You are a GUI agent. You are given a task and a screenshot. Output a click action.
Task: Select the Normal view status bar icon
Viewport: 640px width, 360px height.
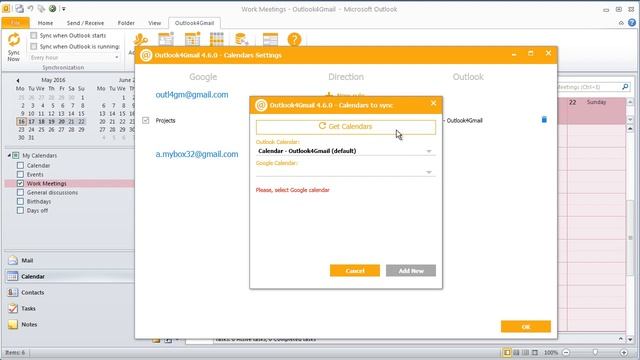(507, 352)
